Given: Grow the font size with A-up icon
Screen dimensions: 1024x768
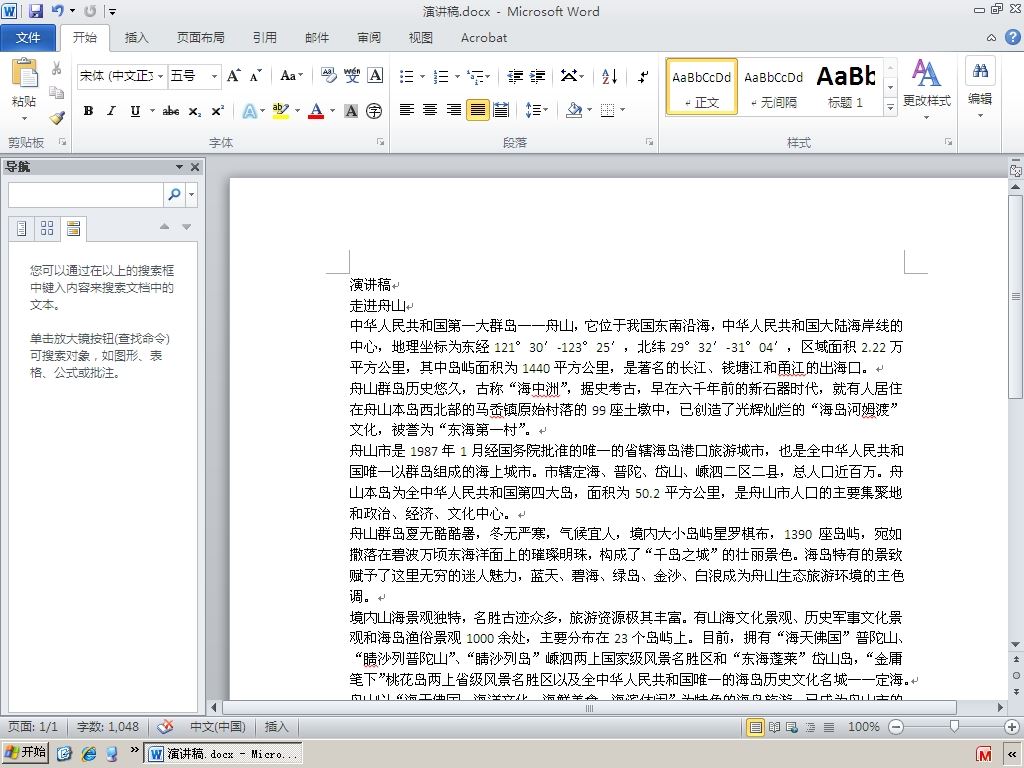Looking at the screenshot, I should [x=233, y=76].
